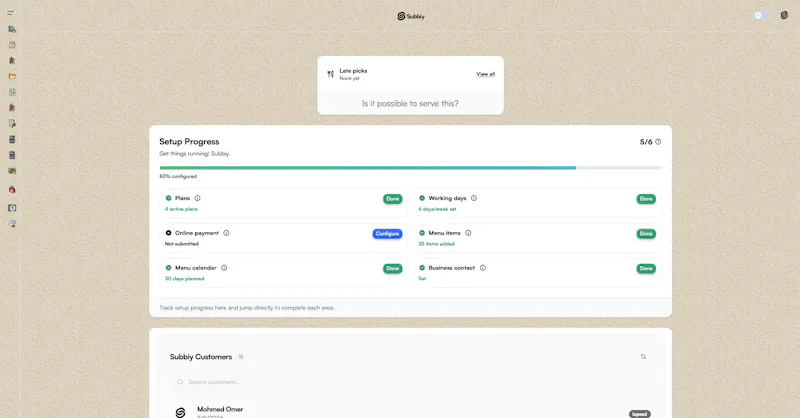800x418 pixels.
Task: Click the setup progress bar
Action: [411, 167]
